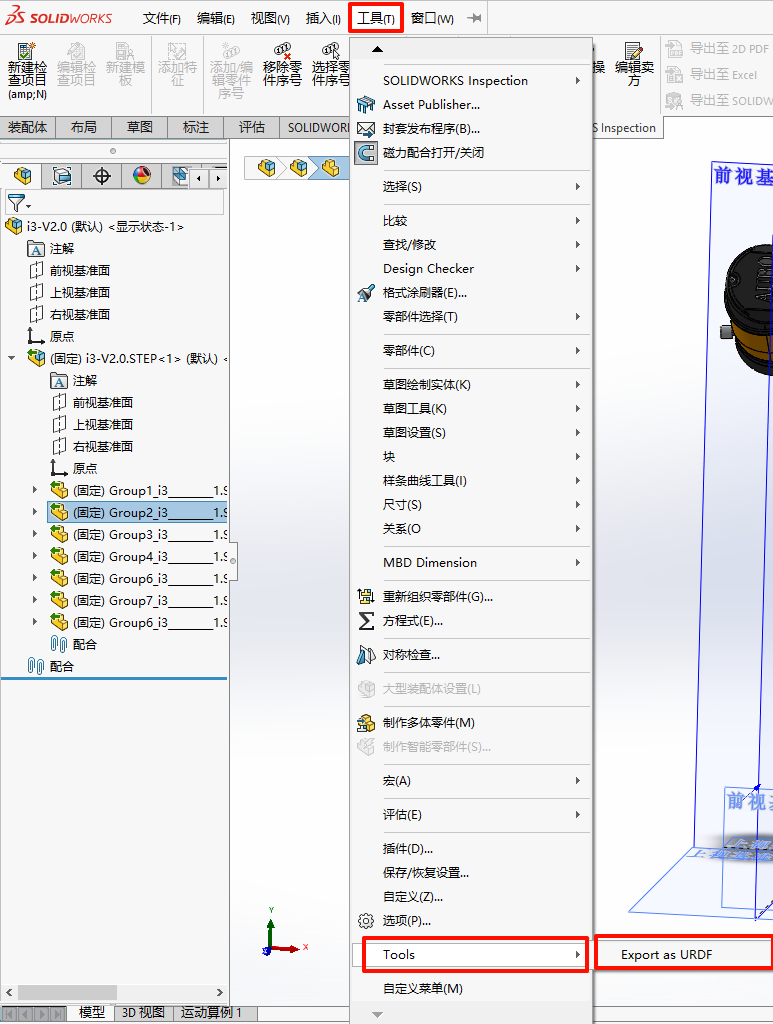Click the tree horizontal scrollbar thumb
The width and height of the screenshot is (773, 1024).
(x=67, y=992)
